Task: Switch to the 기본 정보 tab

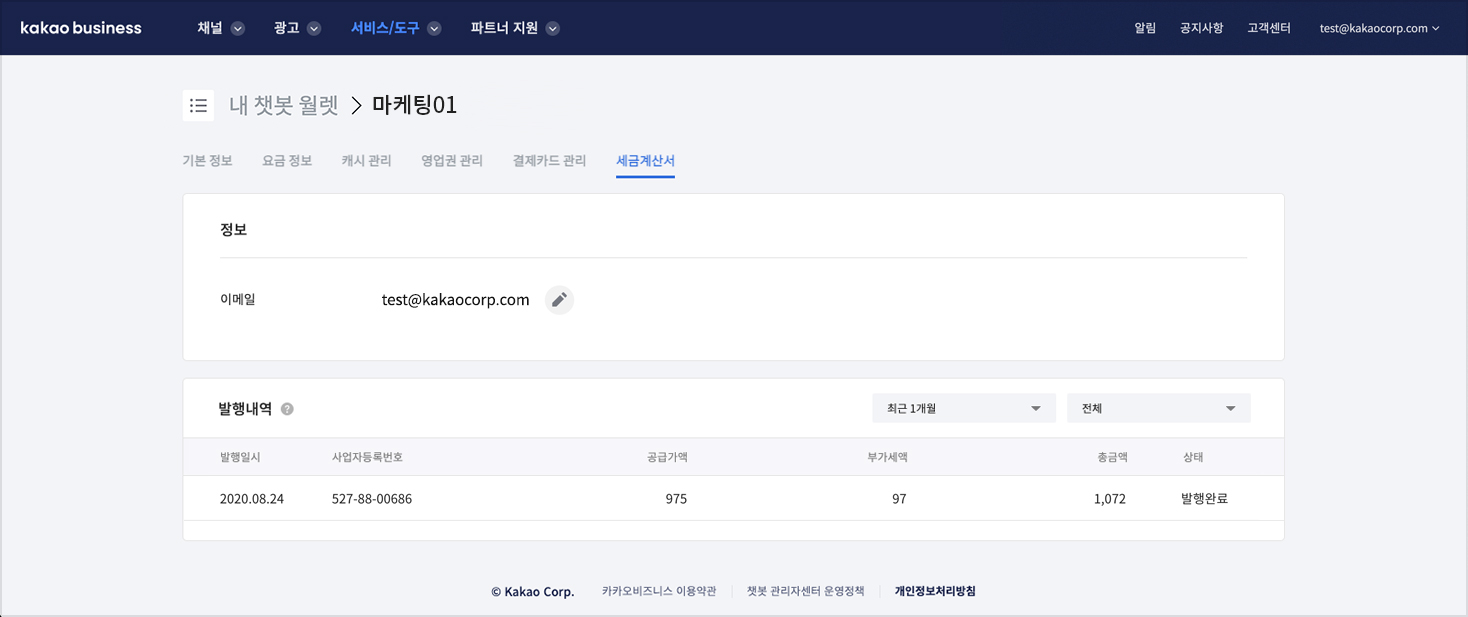Action: pyautogui.click(x=207, y=161)
